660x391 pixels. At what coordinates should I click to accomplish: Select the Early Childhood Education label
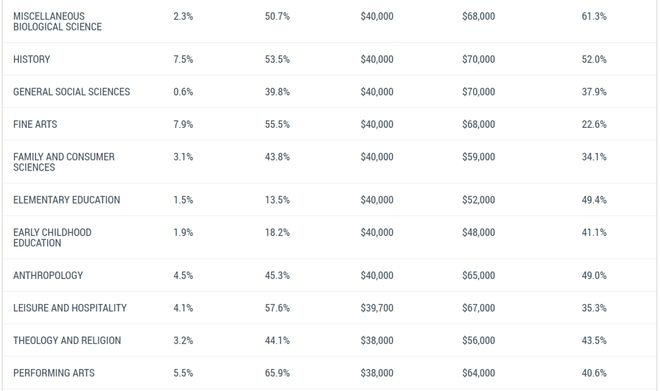52,238
